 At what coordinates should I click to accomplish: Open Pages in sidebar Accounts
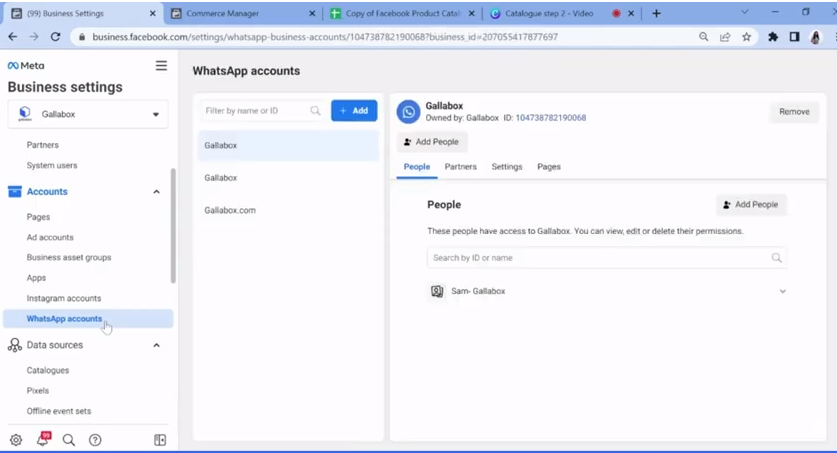(38, 217)
